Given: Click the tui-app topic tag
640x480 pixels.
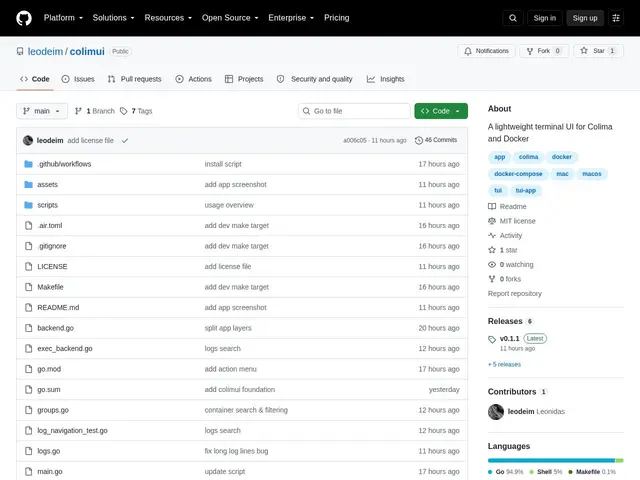Looking at the screenshot, I should pyautogui.click(x=525, y=191).
